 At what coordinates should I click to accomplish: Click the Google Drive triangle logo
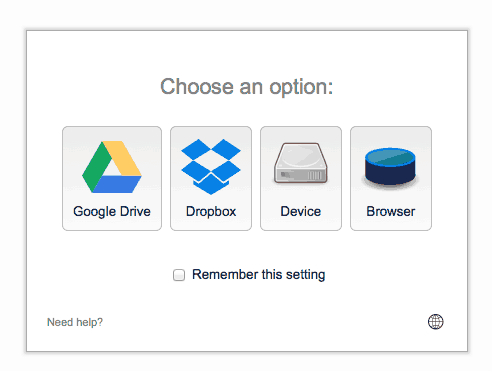[112, 167]
